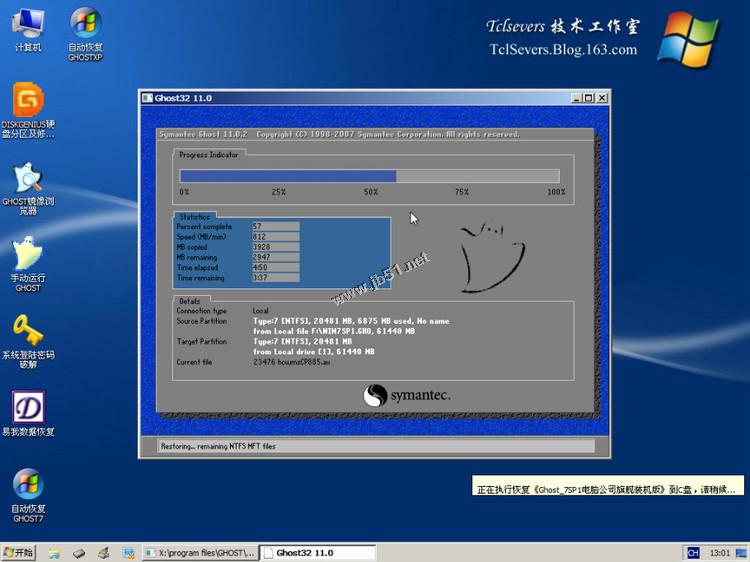750x562 pixels.
Task: Click the MB remaining value 2947
Action: [276, 257]
